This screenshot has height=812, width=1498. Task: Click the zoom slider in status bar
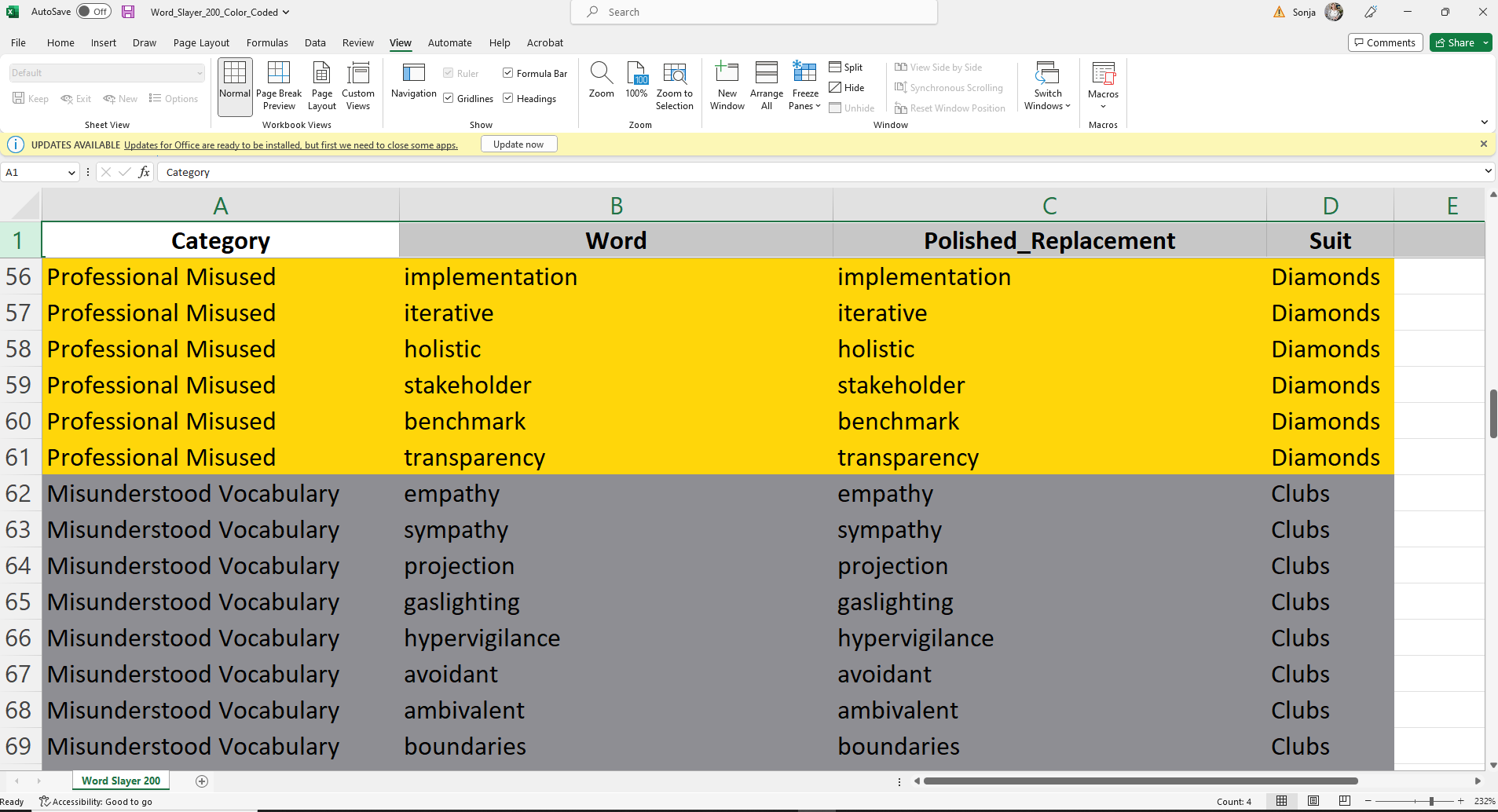pos(1431,801)
